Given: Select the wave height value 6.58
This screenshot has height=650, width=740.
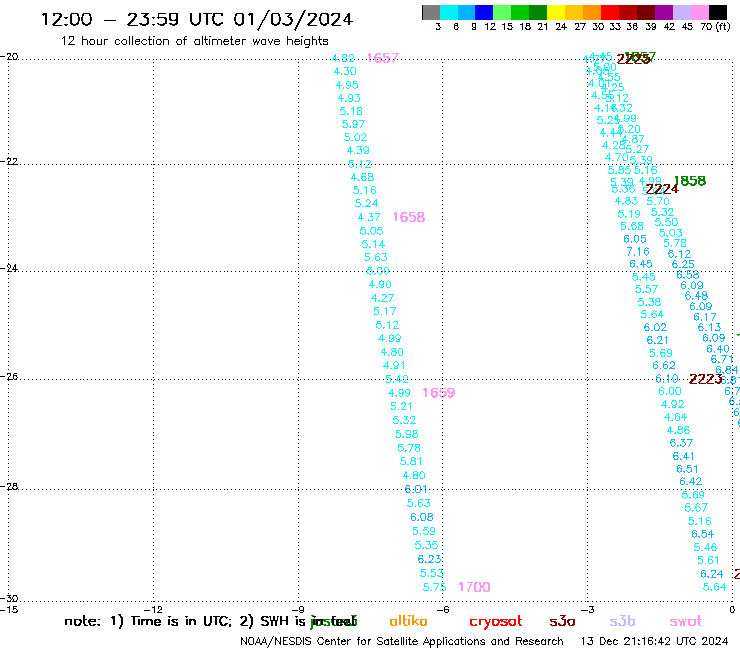Looking at the screenshot, I should pyautogui.click(x=688, y=275).
